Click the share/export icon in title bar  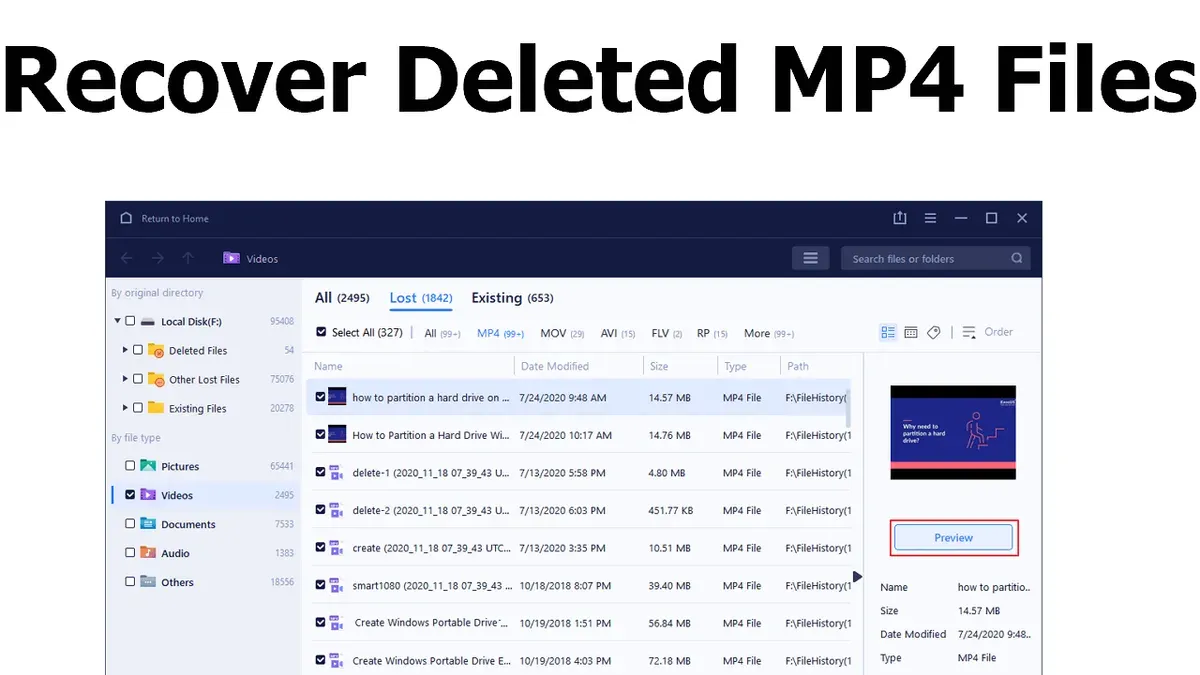click(900, 218)
